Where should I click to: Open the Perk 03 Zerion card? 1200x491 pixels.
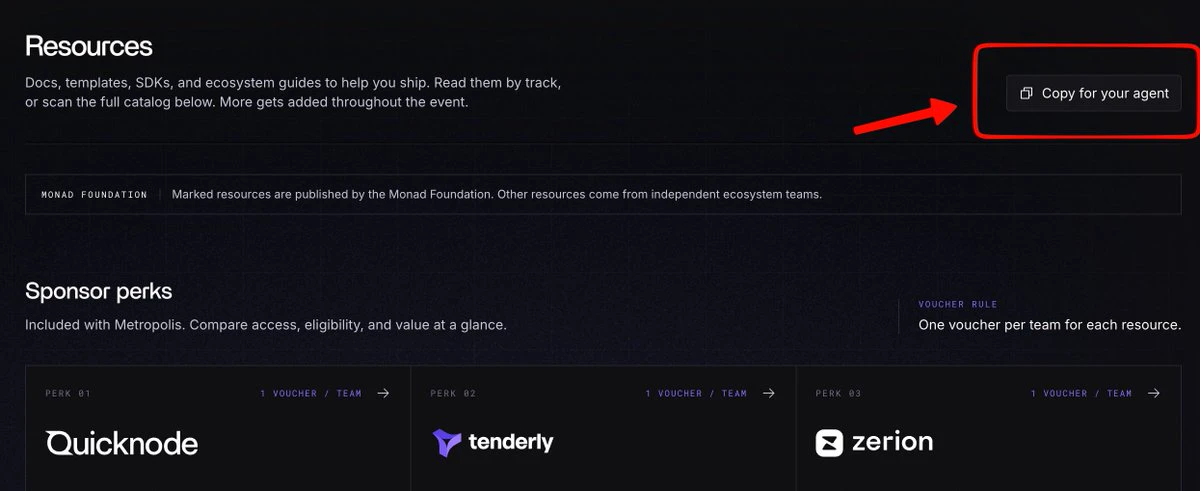click(989, 428)
